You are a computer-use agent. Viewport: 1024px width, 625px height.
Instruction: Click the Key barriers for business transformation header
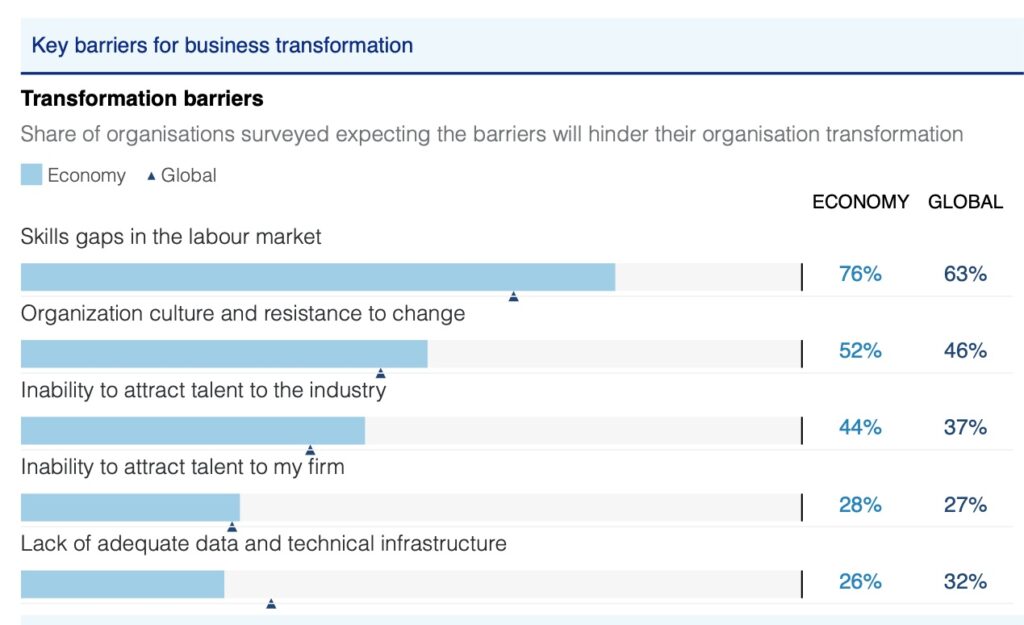pyautogui.click(x=222, y=45)
